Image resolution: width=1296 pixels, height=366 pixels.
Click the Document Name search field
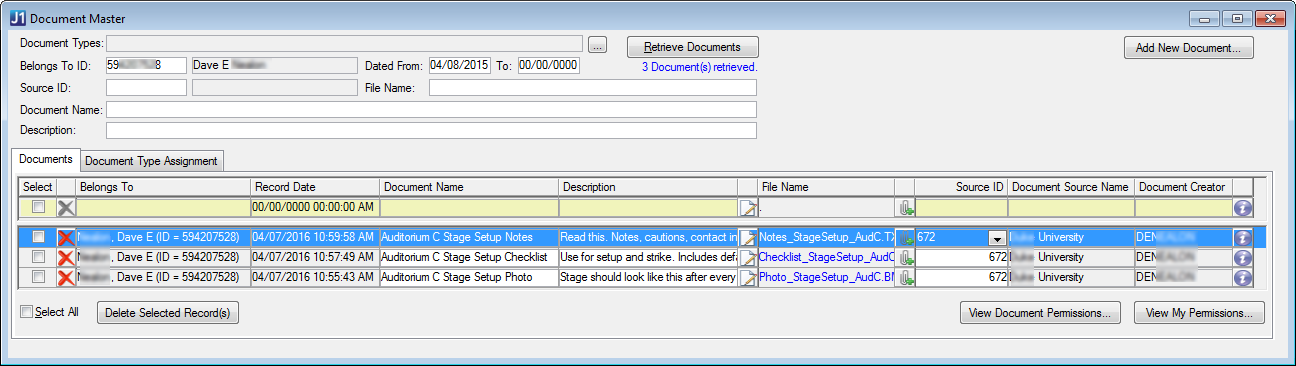[431, 109]
